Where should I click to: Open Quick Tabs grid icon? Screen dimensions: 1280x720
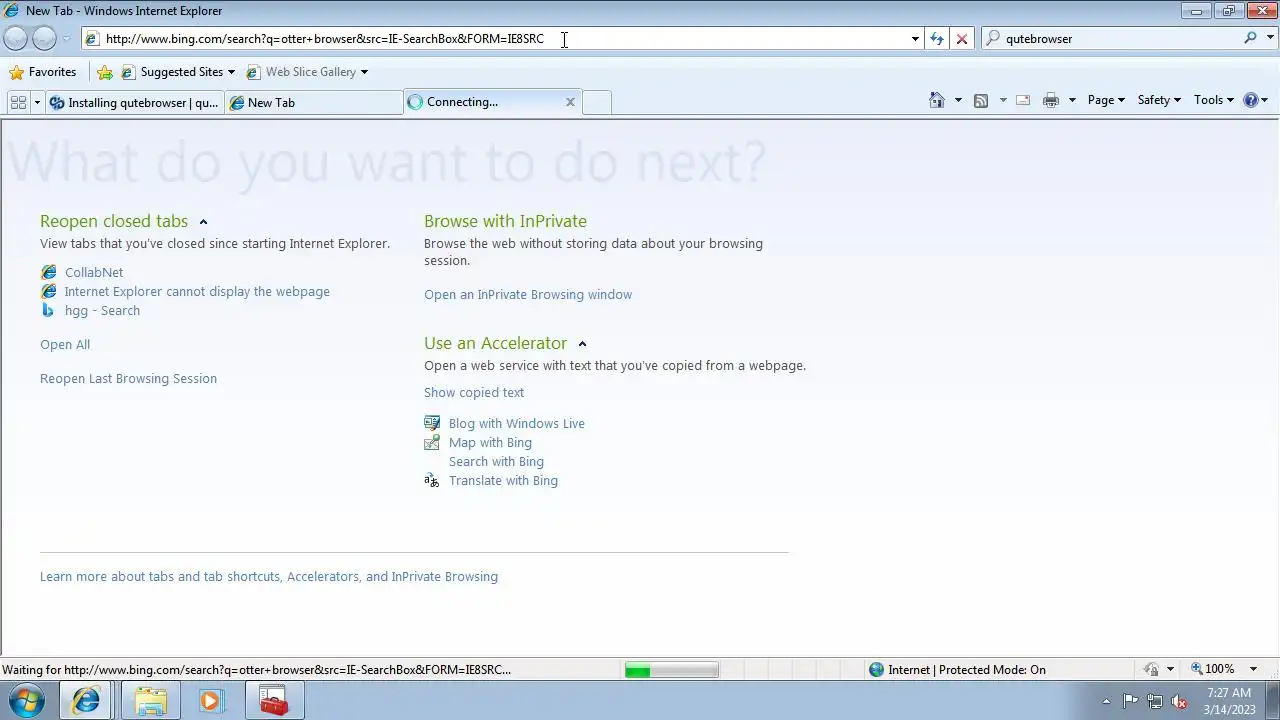pyautogui.click(x=18, y=102)
